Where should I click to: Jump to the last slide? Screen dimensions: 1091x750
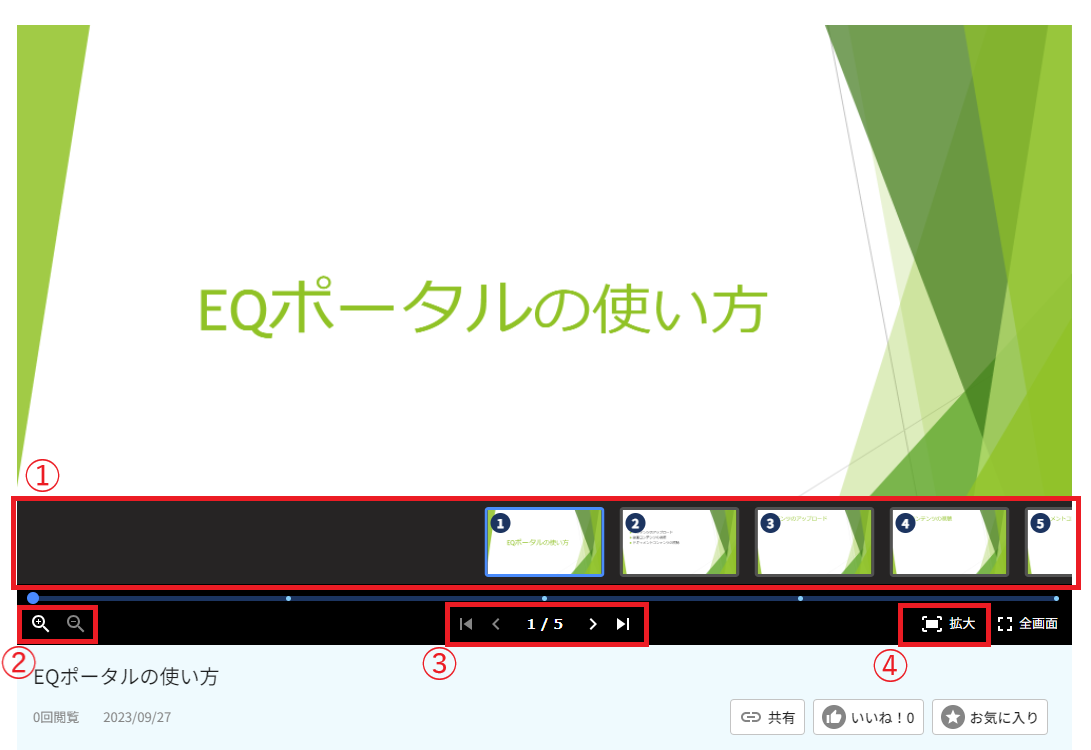[x=623, y=624]
